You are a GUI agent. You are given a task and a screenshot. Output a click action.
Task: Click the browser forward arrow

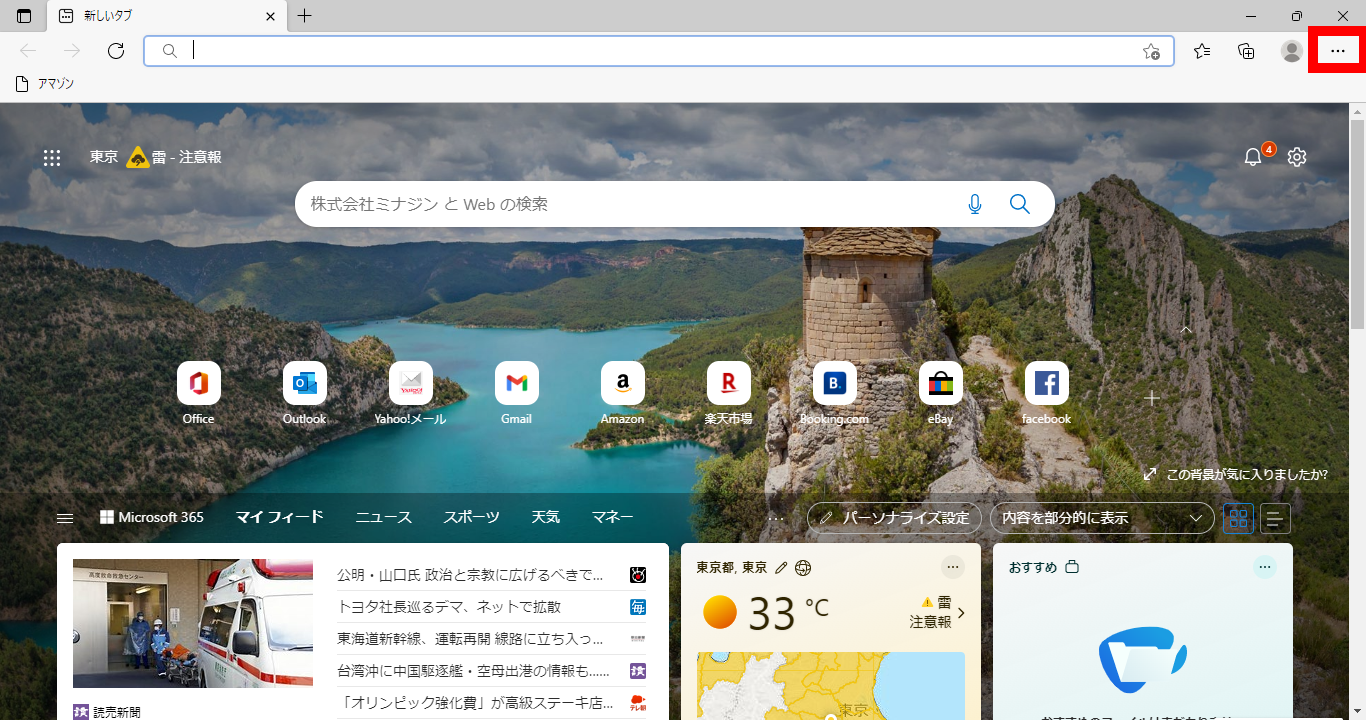pos(72,51)
